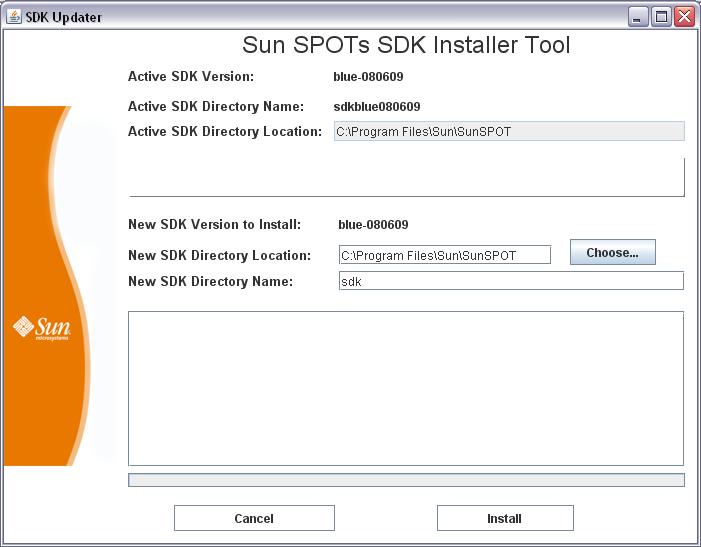The image size is (701, 547).
Task: Minimize the SDK Updater window
Action: [638, 17]
